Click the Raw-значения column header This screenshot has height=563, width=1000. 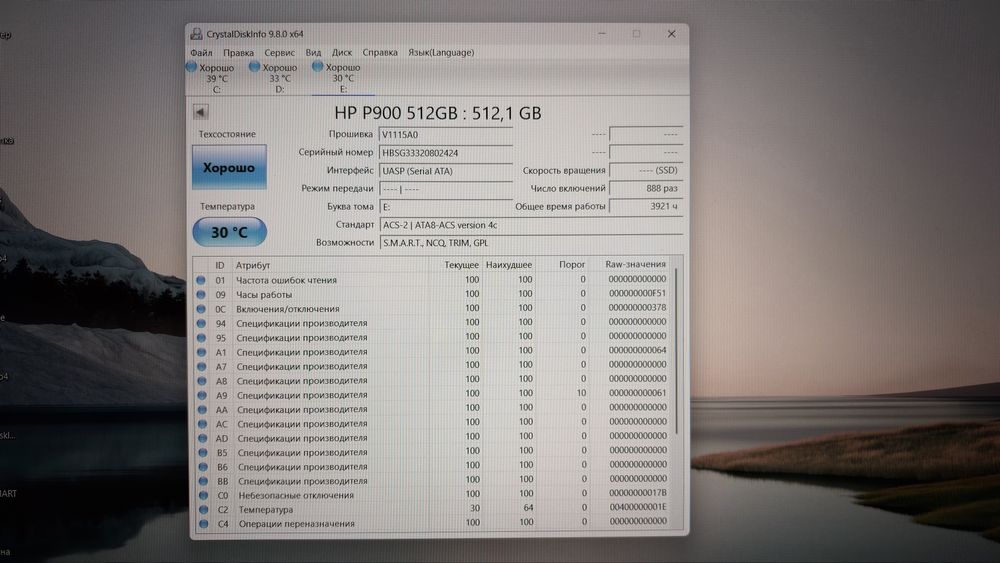[x=635, y=264]
